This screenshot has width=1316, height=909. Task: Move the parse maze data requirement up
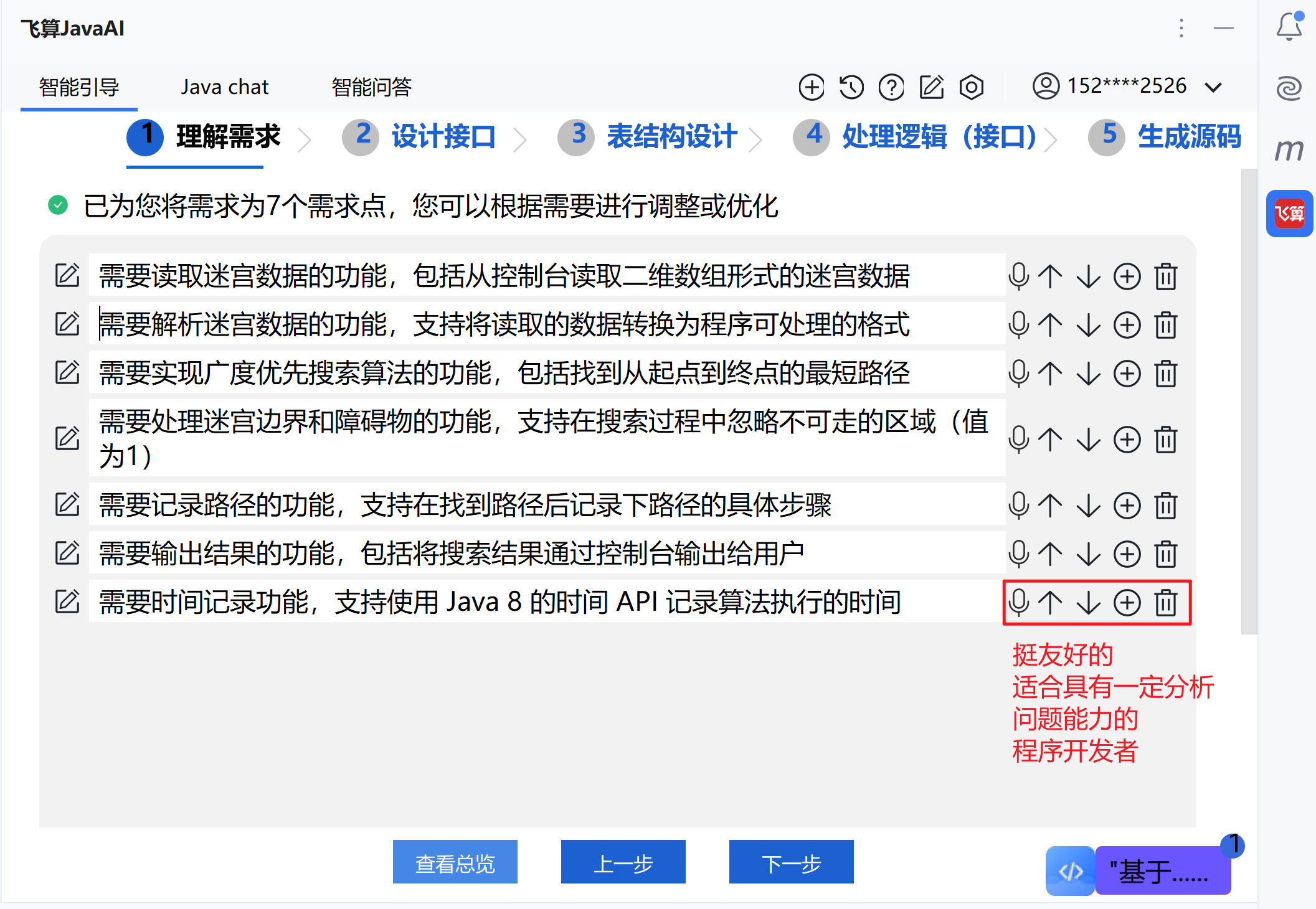[1051, 325]
